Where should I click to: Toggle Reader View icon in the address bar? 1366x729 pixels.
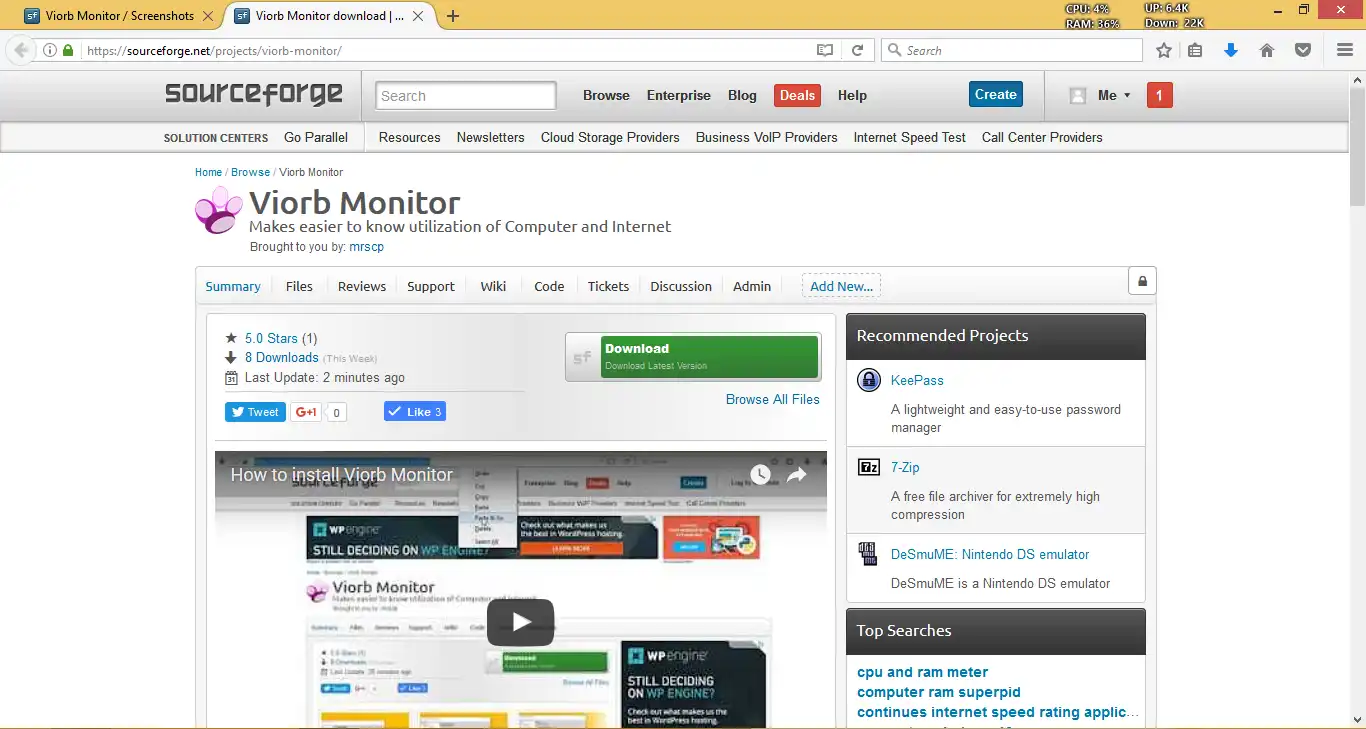pos(825,50)
